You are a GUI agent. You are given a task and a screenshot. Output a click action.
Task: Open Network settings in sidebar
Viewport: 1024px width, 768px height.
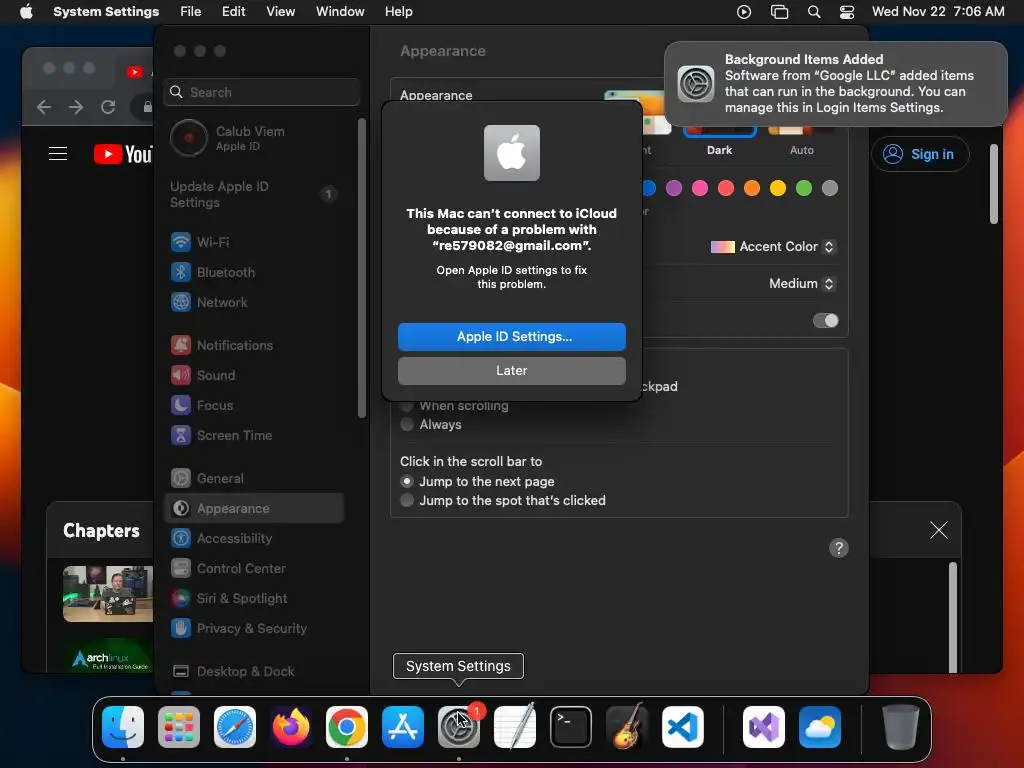tap(255, 302)
